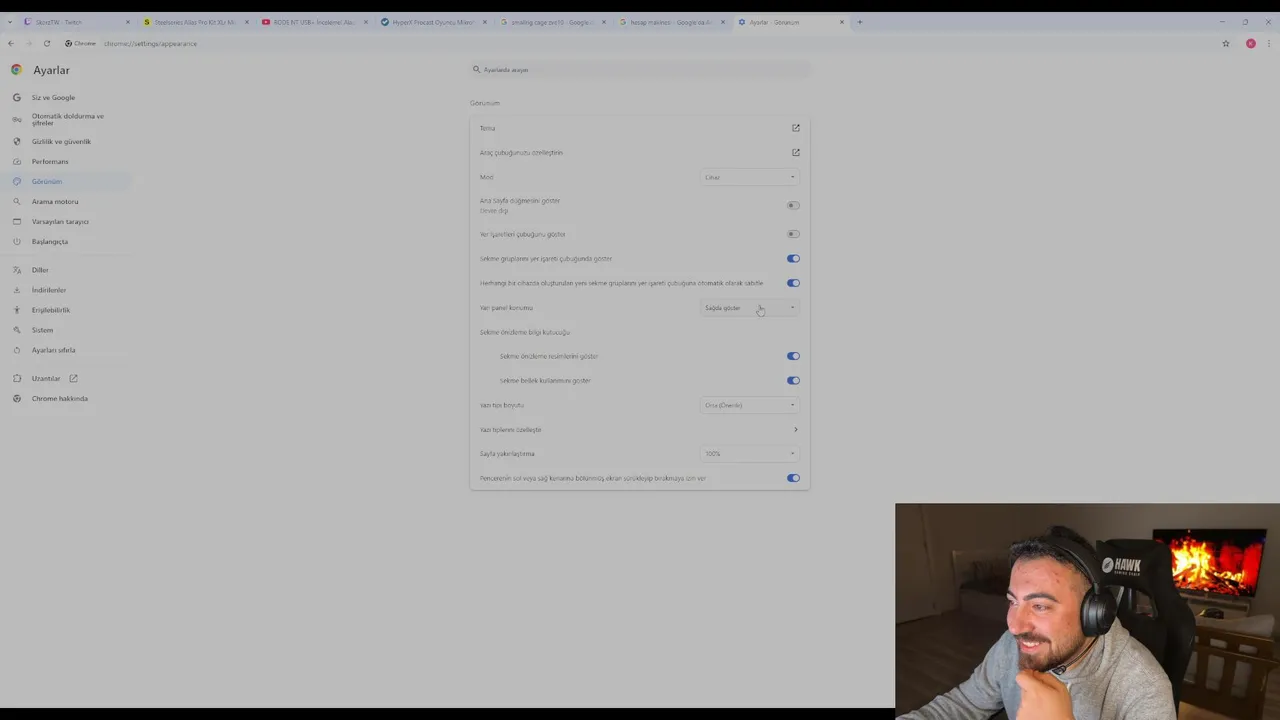This screenshot has width=1280, height=720.
Task: Toggle Sekme bellek kullanımını göster
Action: [793, 380]
